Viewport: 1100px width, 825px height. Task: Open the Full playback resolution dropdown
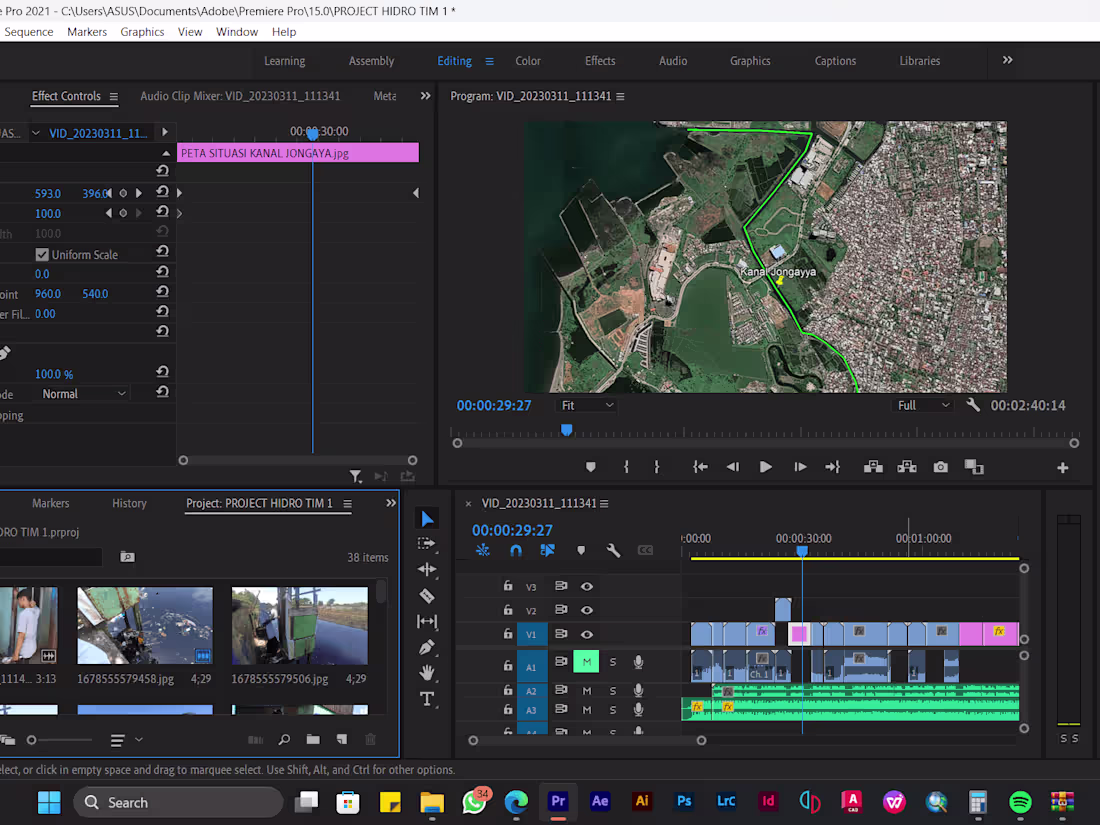(x=921, y=405)
